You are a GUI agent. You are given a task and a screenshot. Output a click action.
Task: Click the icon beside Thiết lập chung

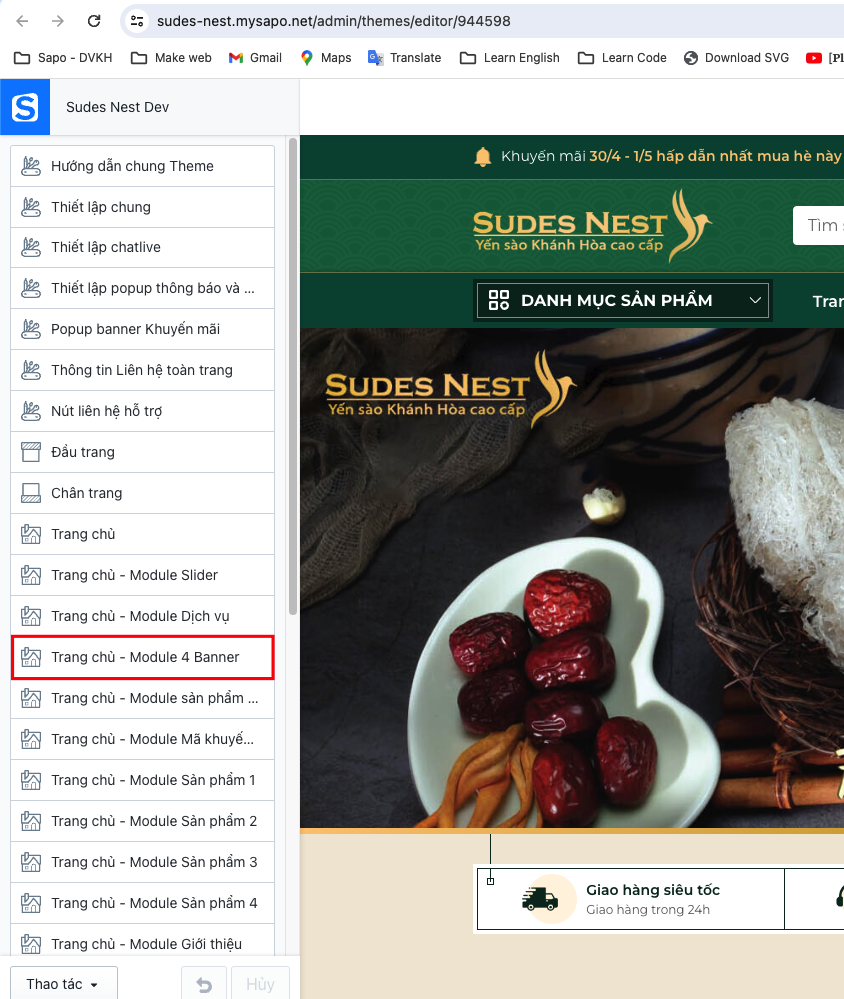point(31,207)
